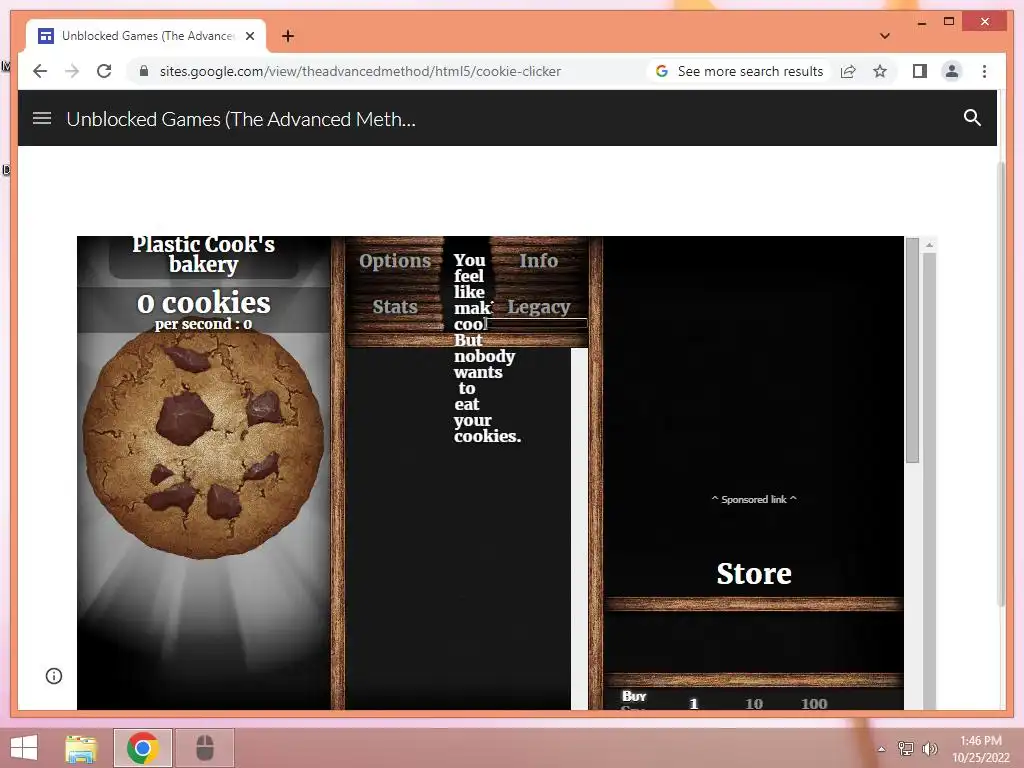The height and width of the screenshot is (768, 1024).
Task: Open the mouse app in taskbar
Action: point(204,748)
